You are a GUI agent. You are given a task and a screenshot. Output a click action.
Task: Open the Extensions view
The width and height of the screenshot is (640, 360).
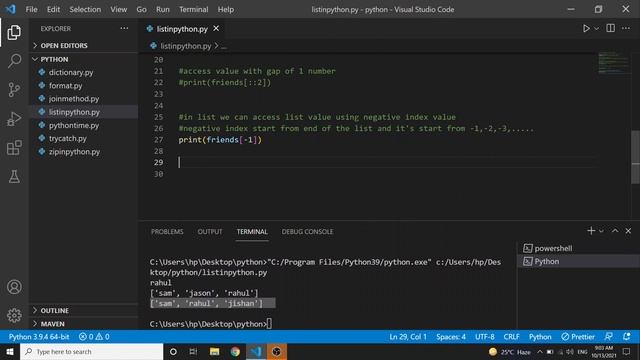coord(14,148)
